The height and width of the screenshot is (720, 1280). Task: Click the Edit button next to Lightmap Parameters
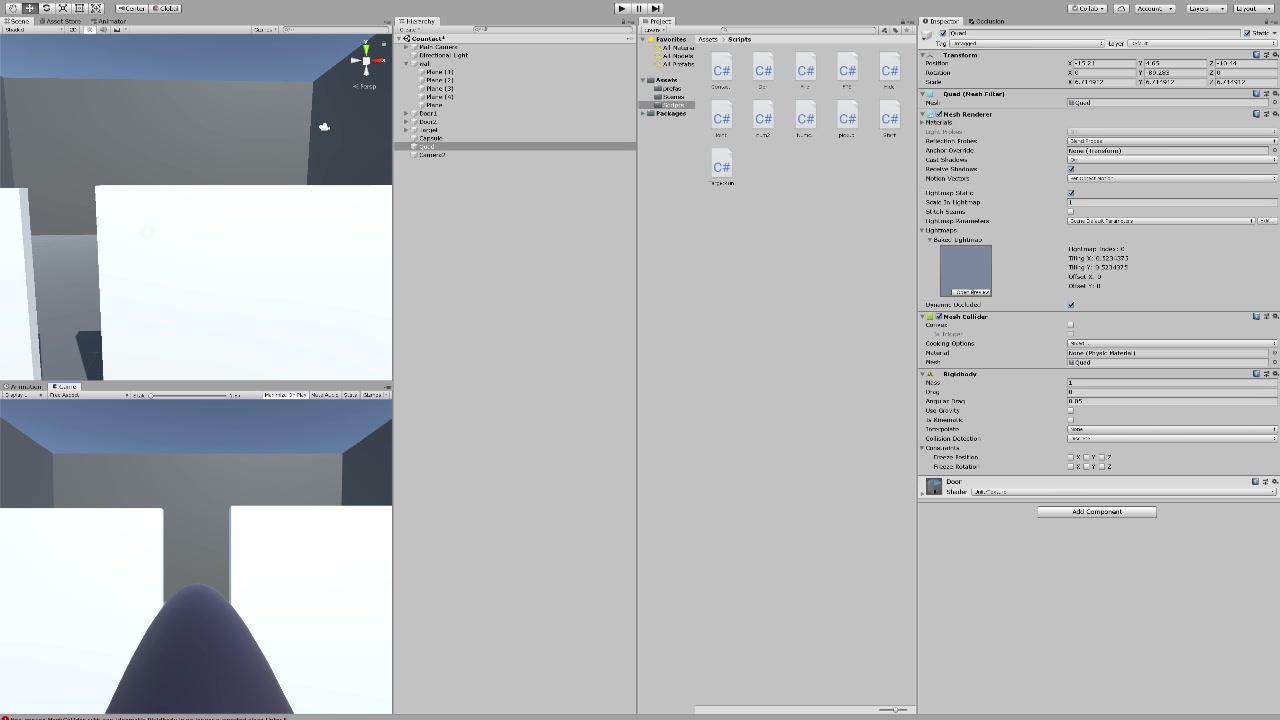tap(1267, 220)
